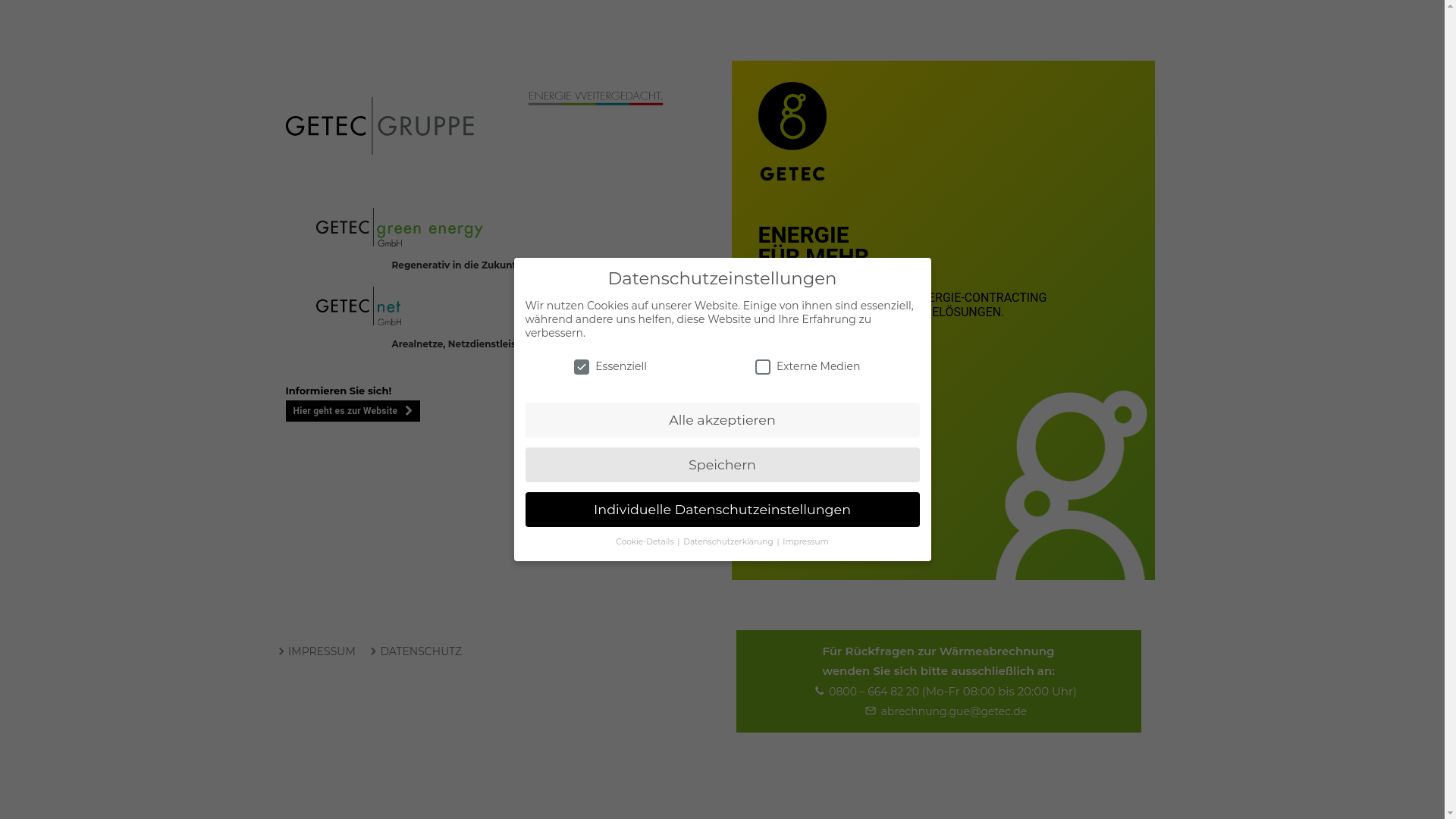The height and width of the screenshot is (819, 1456).
Task: Toggle the Essenziell checkbox
Action: pos(582,367)
